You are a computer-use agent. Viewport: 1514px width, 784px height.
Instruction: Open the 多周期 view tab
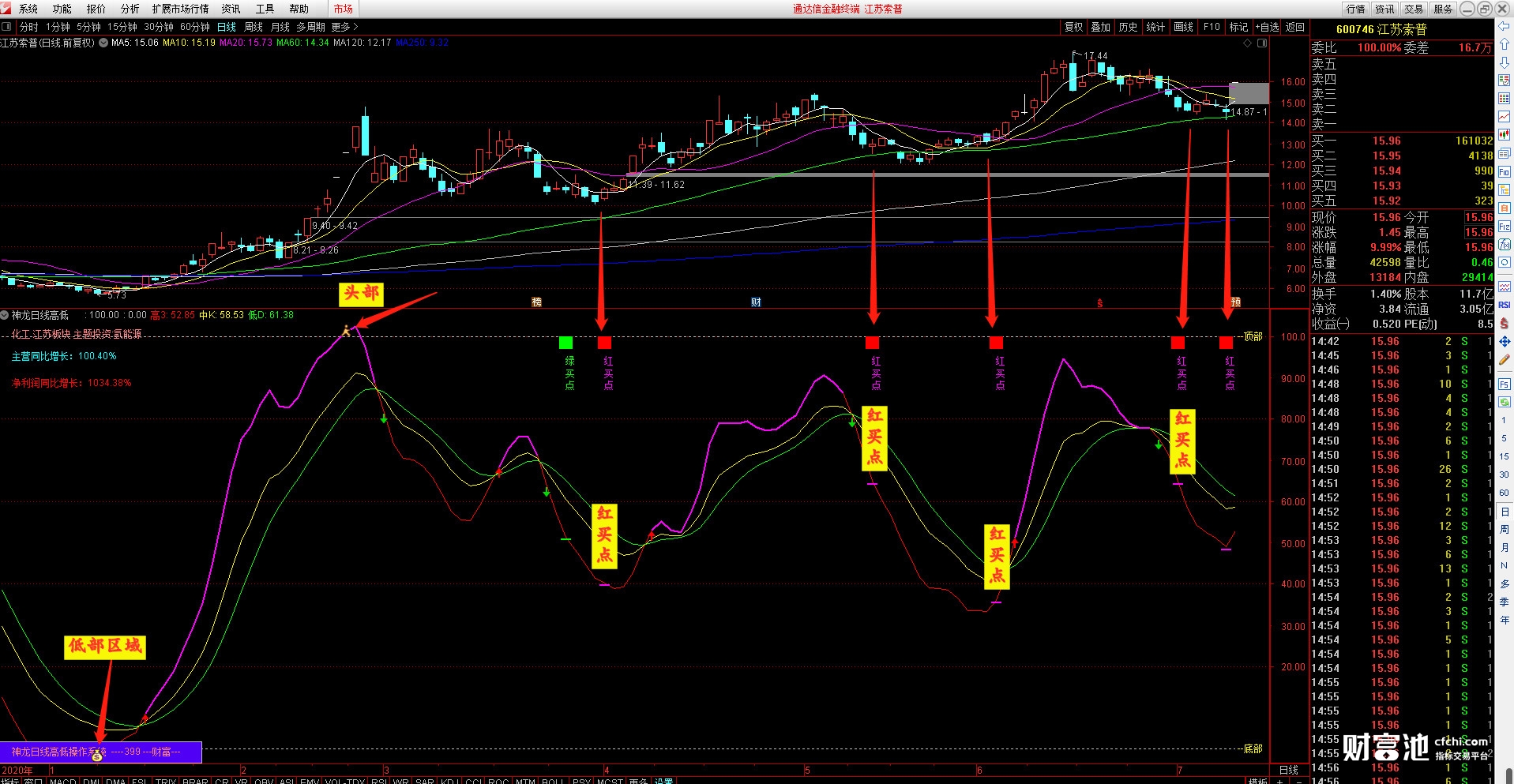[x=311, y=27]
